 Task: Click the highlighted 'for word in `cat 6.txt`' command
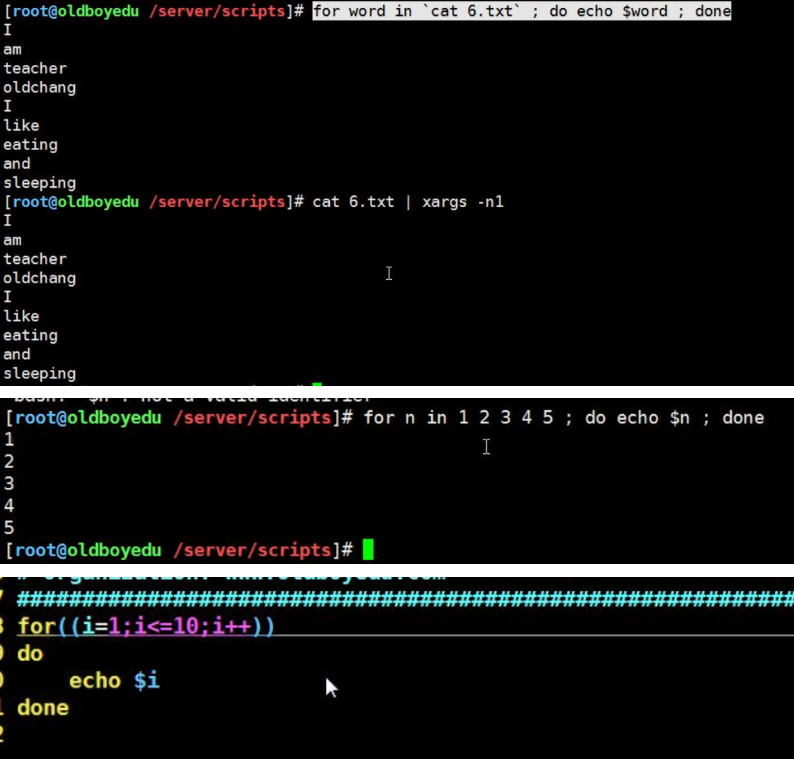pyautogui.click(x=522, y=11)
